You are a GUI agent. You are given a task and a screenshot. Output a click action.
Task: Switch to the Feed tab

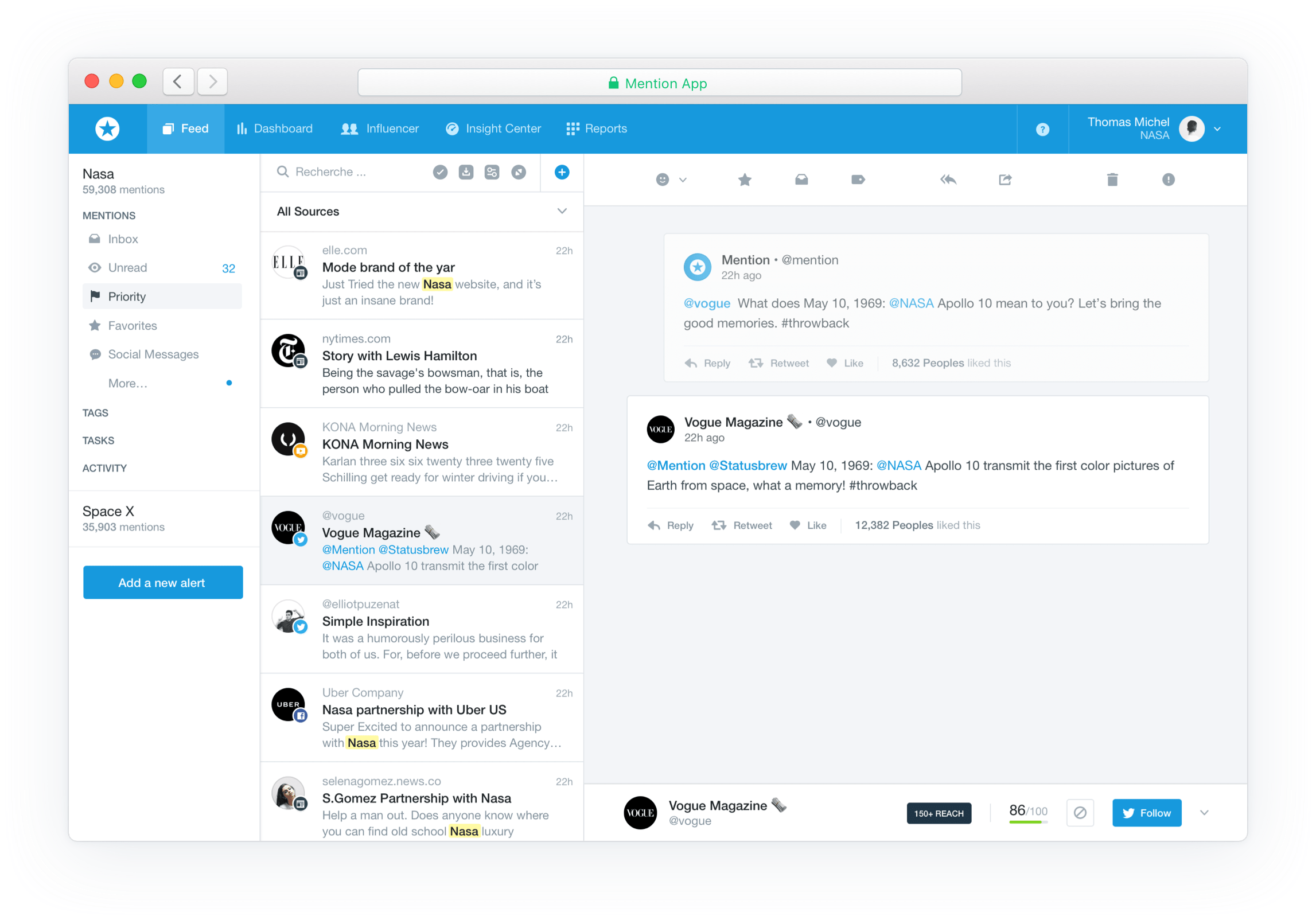pos(185,128)
